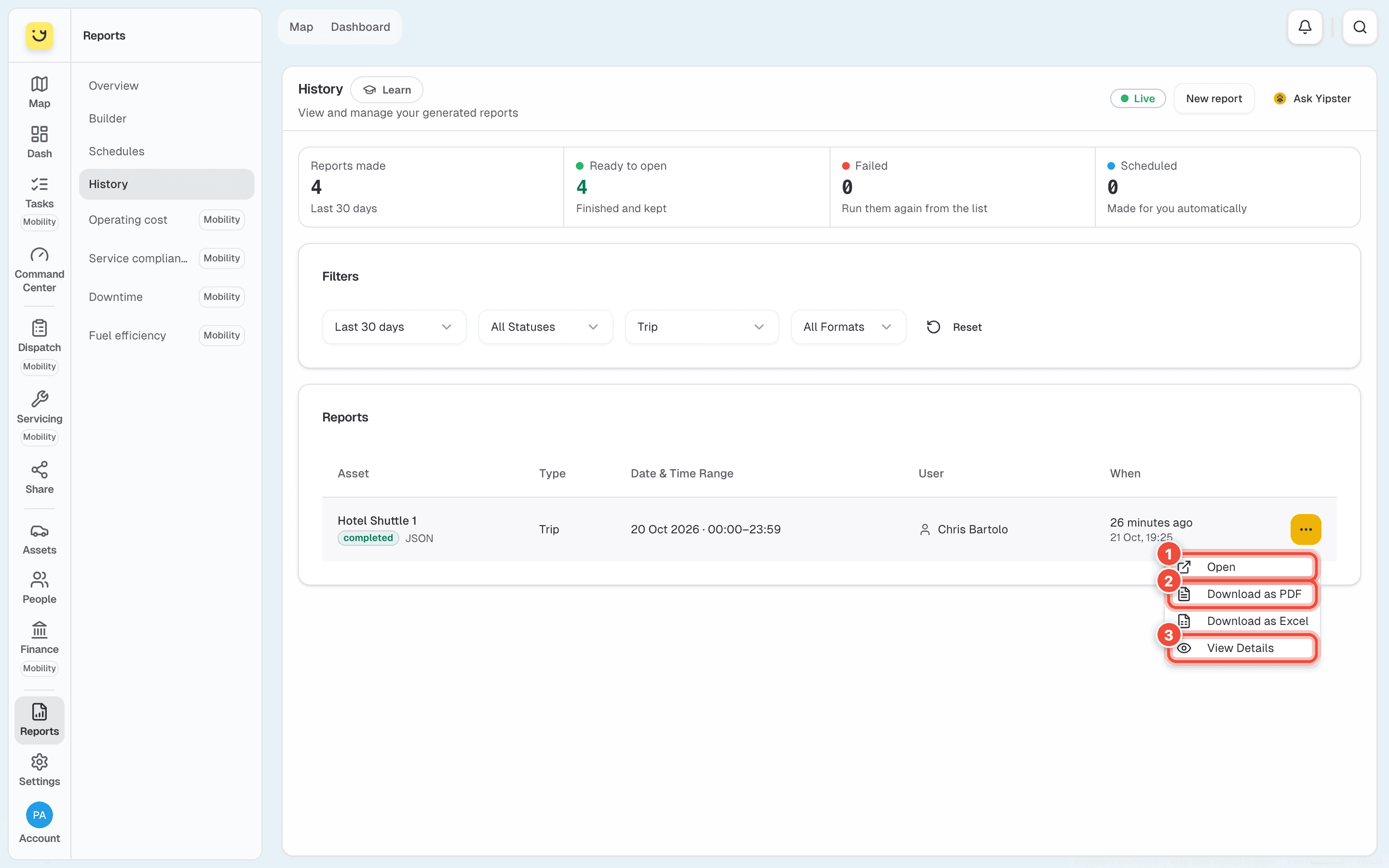Open Overview in Reports menu
Image resolution: width=1389 pixels, height=868 pixels.
pyautogui.click(x=166, y=85)
